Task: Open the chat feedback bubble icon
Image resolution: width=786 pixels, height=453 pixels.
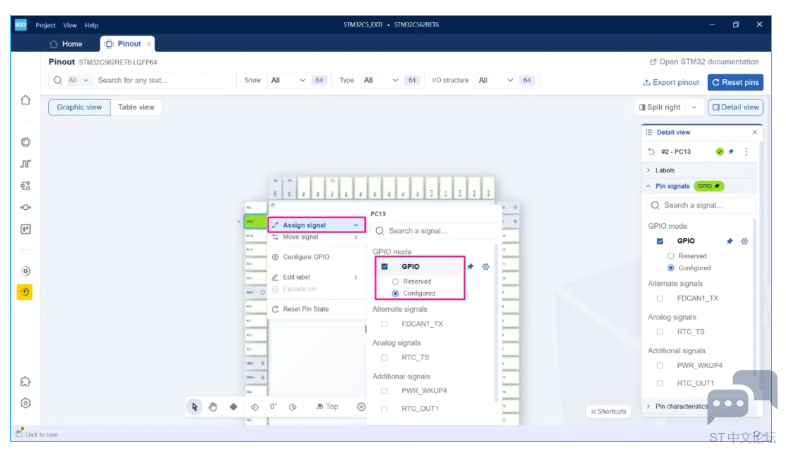Action: [x=743, y=396]
